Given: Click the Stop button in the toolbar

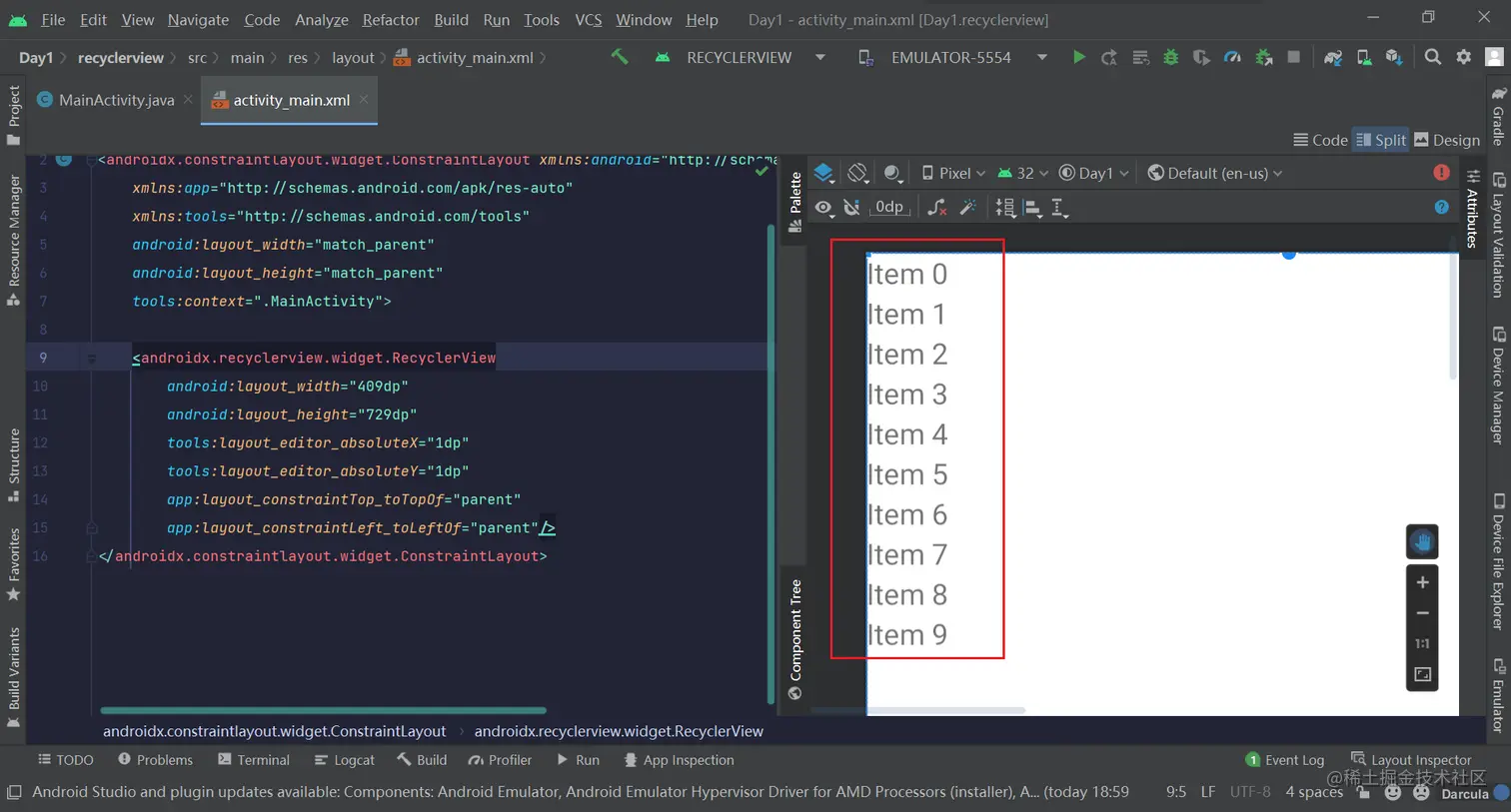Looking at the screenshot, I should pos(1294,58).
